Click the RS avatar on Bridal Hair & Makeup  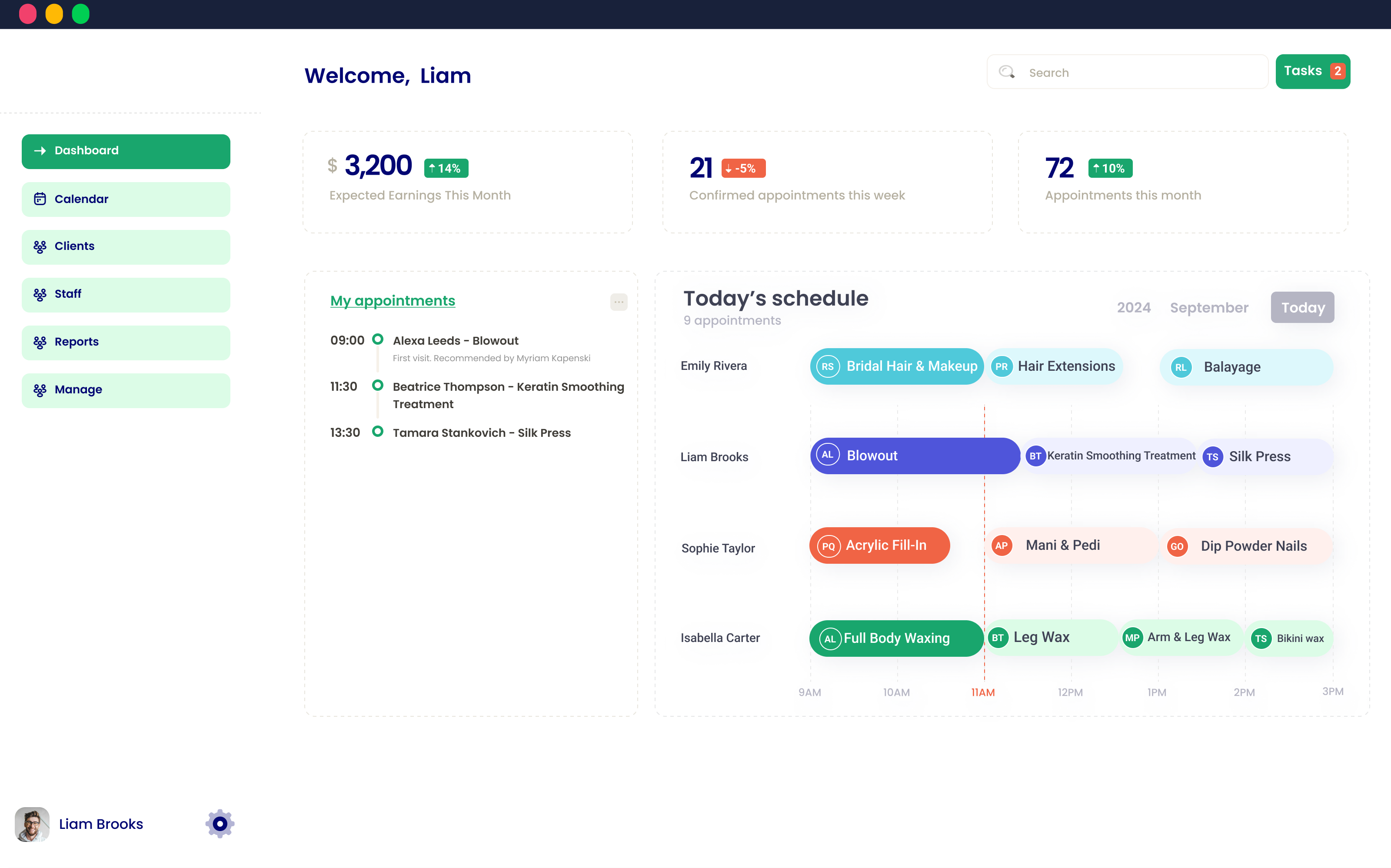tap(827, 366)
